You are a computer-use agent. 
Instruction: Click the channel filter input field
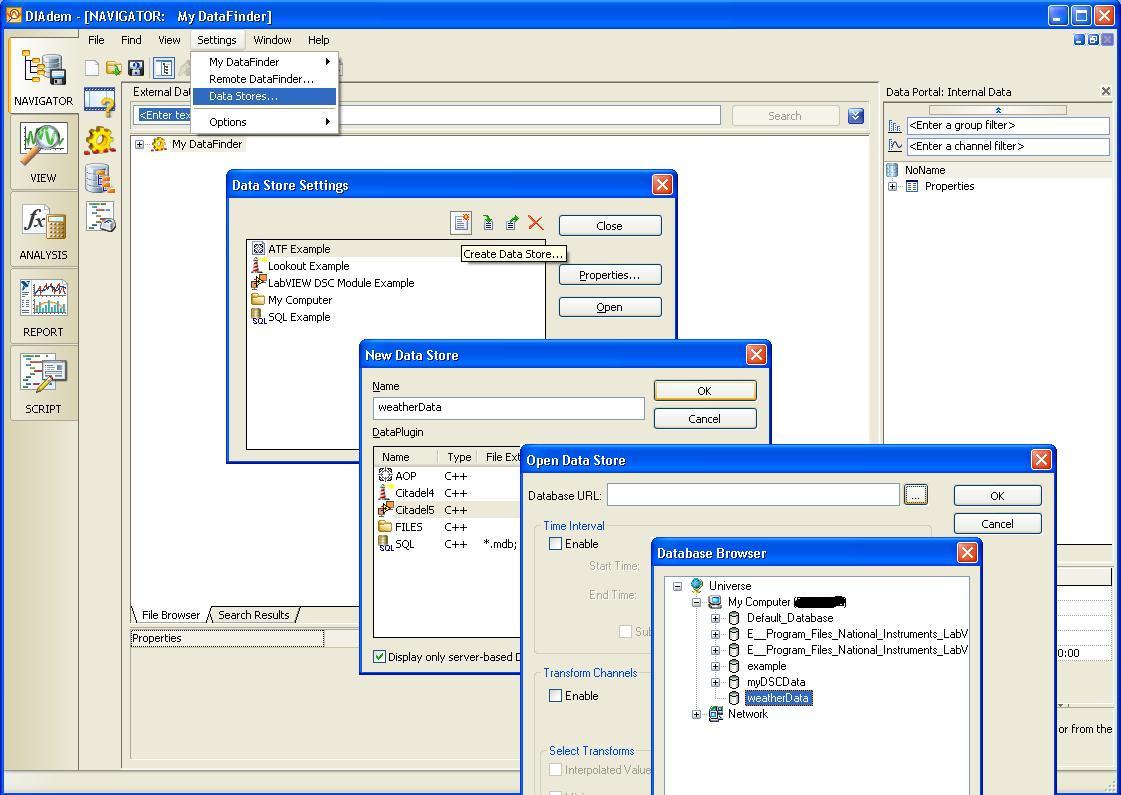[x=1008, y=147]
